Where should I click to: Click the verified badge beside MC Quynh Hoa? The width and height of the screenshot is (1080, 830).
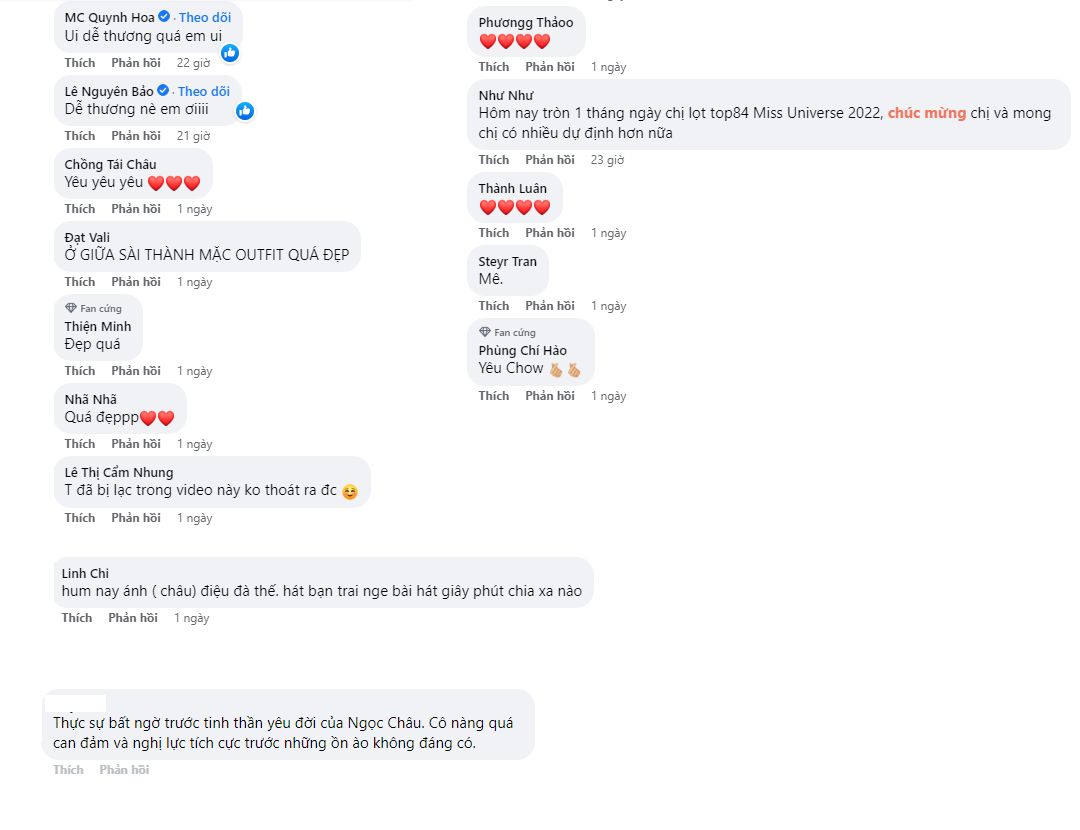164,18
